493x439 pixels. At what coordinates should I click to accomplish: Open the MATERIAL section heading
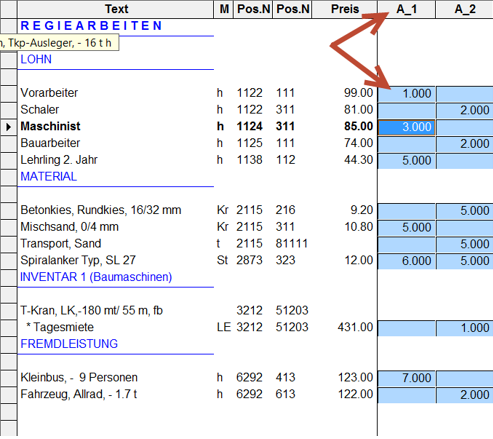click(49, 177)
